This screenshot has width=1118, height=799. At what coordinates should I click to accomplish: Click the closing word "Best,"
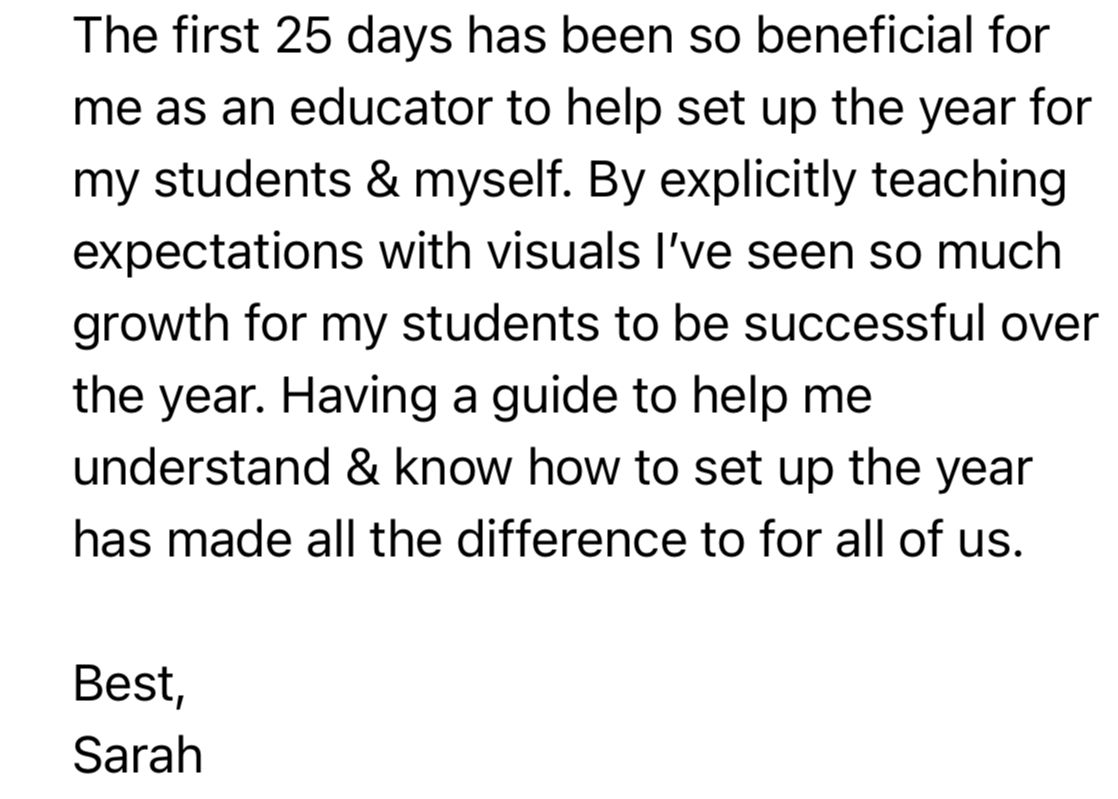[128, 685]
